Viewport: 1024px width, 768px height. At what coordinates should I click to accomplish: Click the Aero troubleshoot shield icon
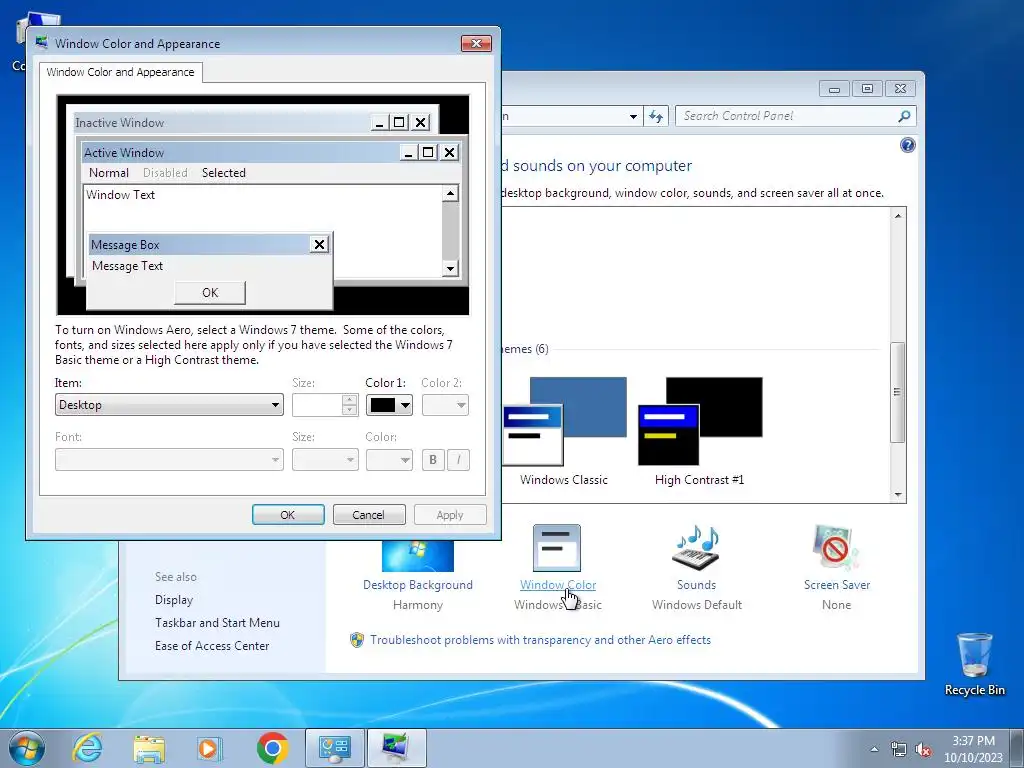(357, 640)
